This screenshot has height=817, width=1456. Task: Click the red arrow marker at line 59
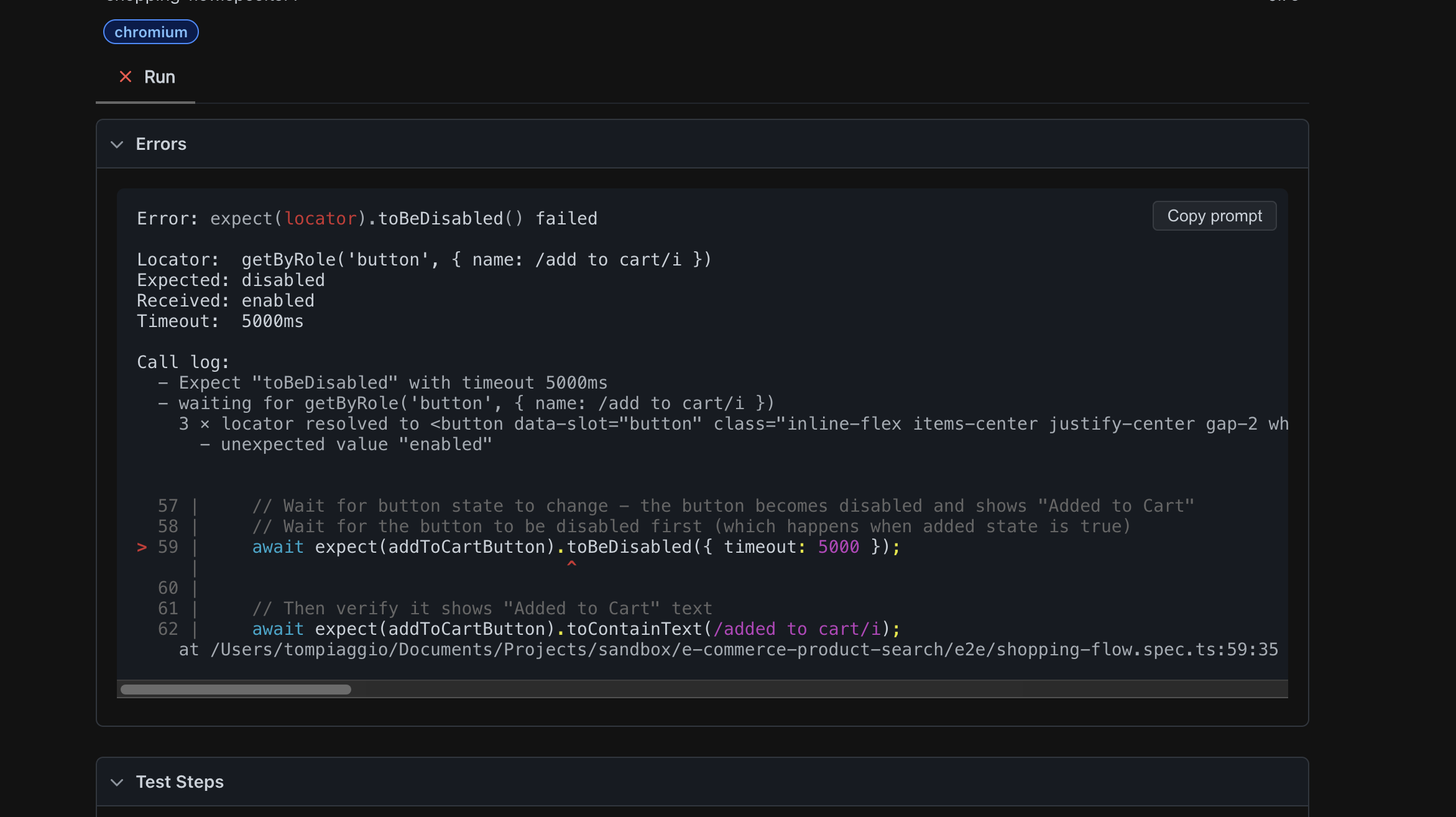(142, 547)
